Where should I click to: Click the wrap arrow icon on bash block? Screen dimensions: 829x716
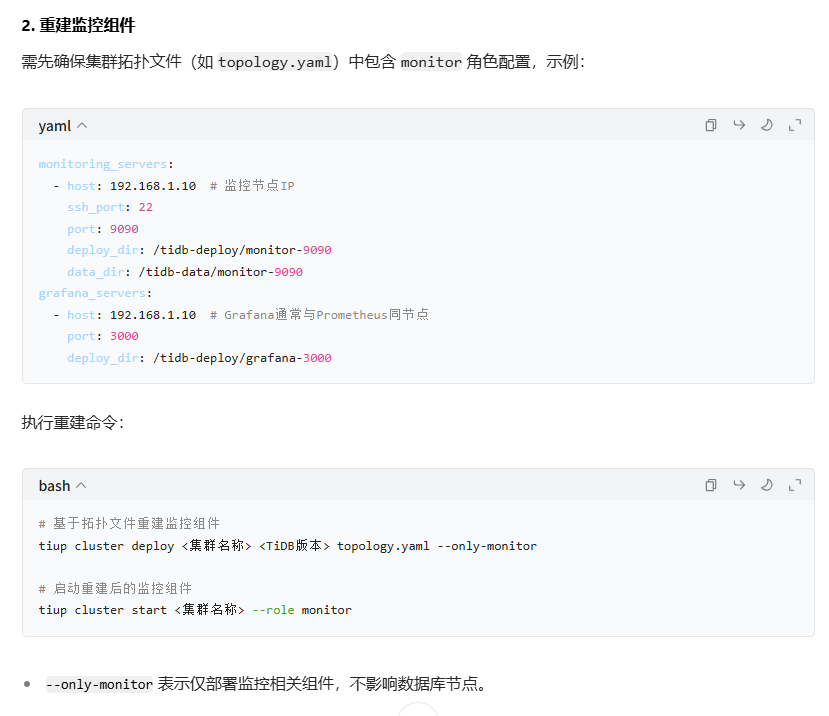click(739, 484)
